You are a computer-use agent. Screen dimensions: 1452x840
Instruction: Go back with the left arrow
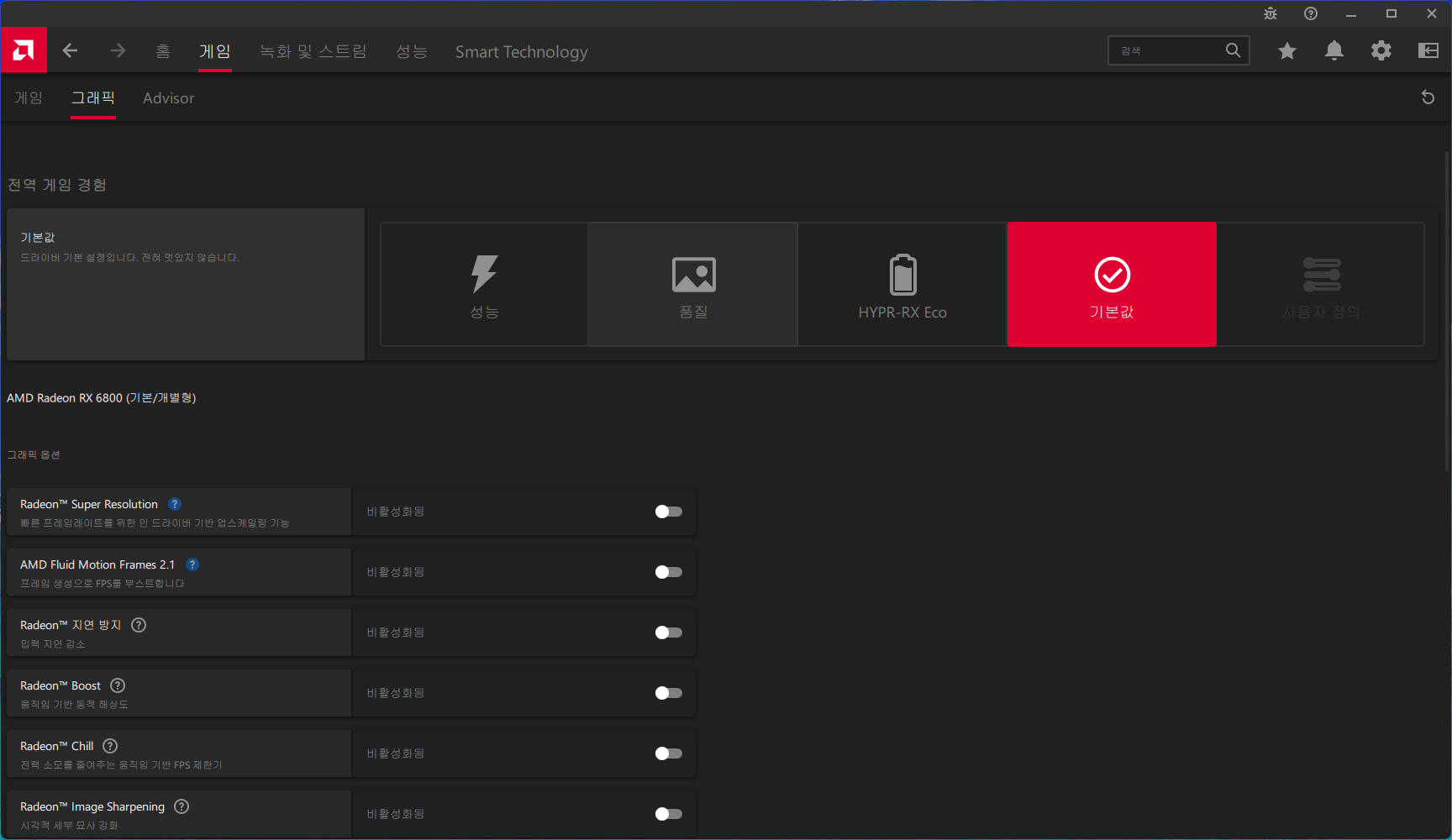pos(71,51)
